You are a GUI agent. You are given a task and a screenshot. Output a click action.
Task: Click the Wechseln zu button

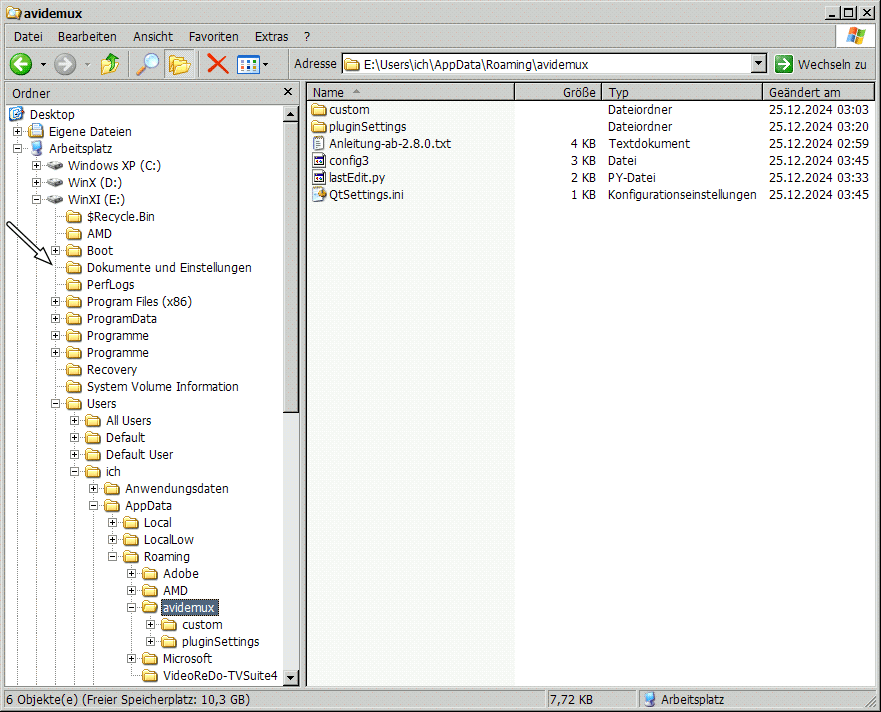pyautogui.click(x=821, y=65)
